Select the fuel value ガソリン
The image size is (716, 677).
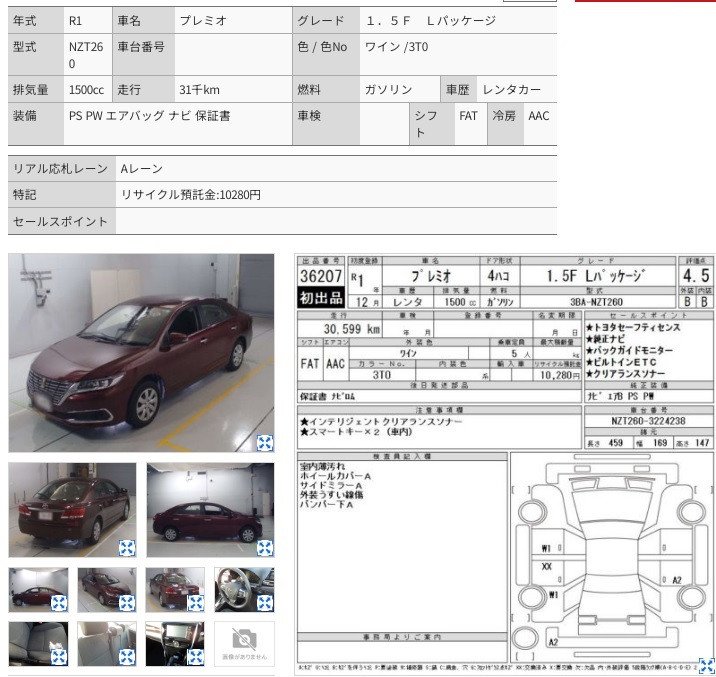(389, 89)
